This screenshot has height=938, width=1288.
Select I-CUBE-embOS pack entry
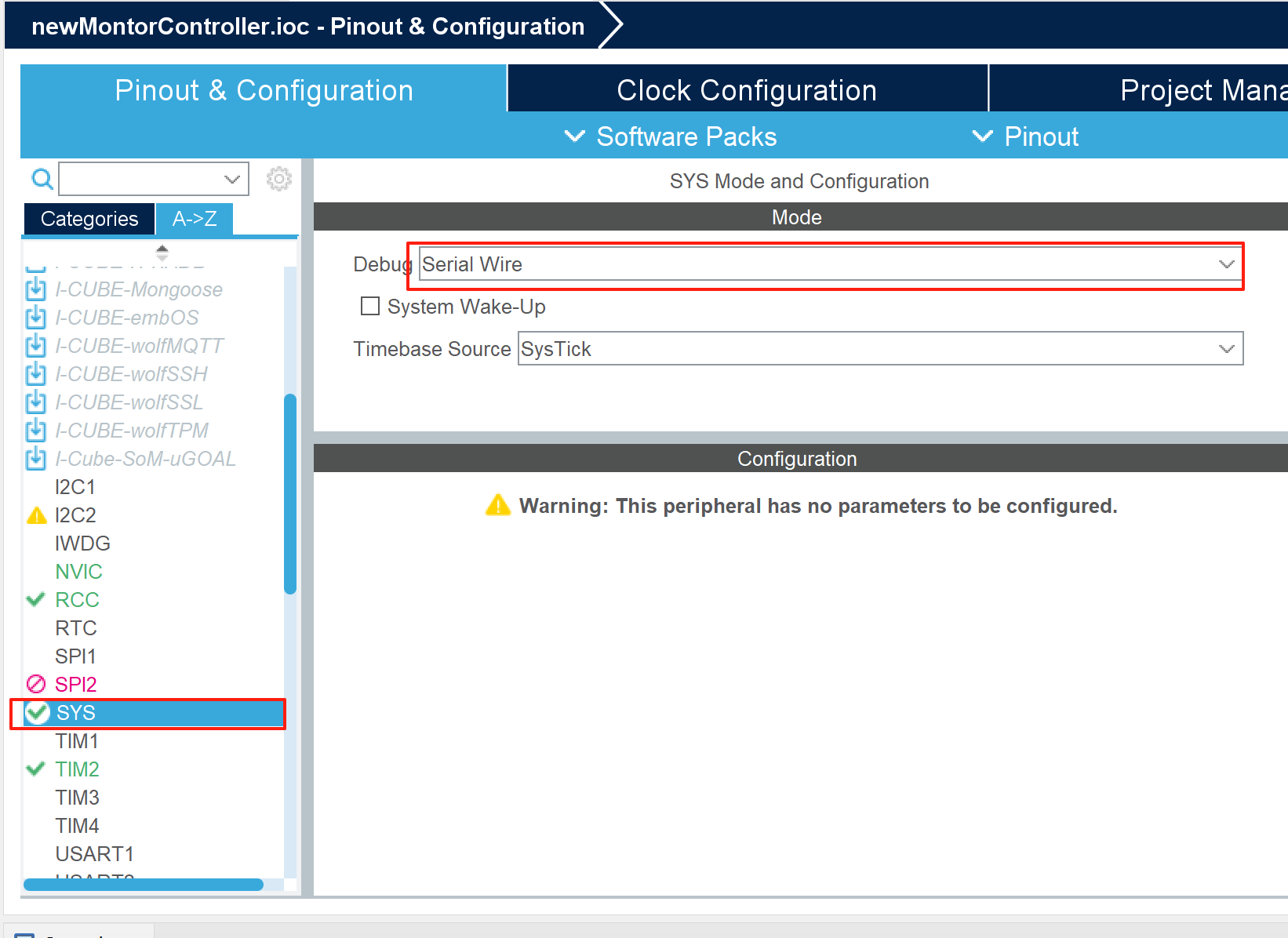(x=127, y=318)
